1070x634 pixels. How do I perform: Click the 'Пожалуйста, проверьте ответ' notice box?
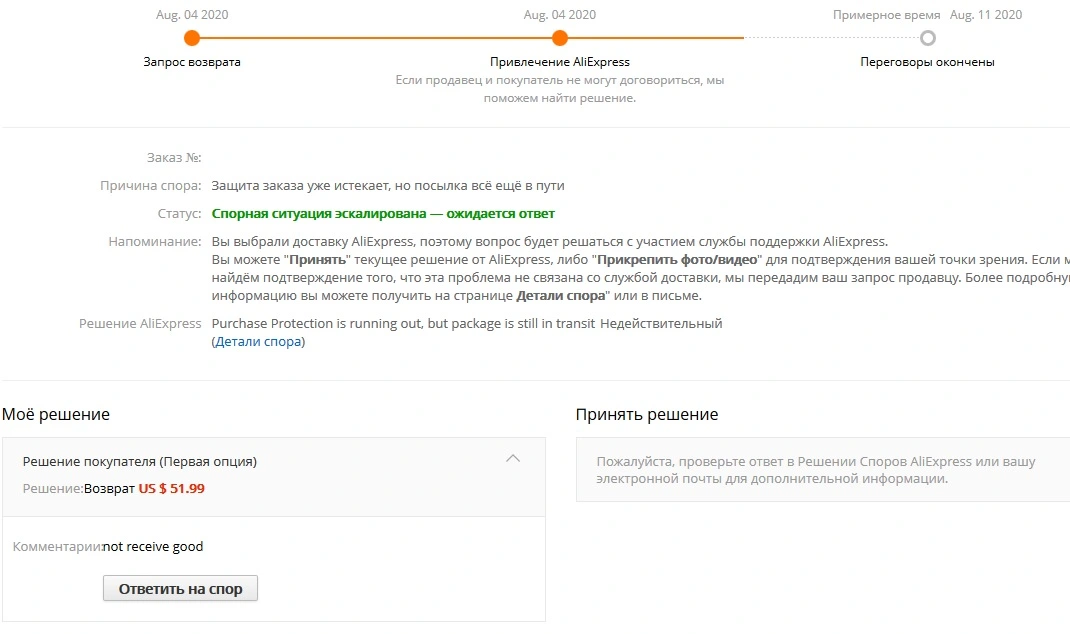coord(822,470)
